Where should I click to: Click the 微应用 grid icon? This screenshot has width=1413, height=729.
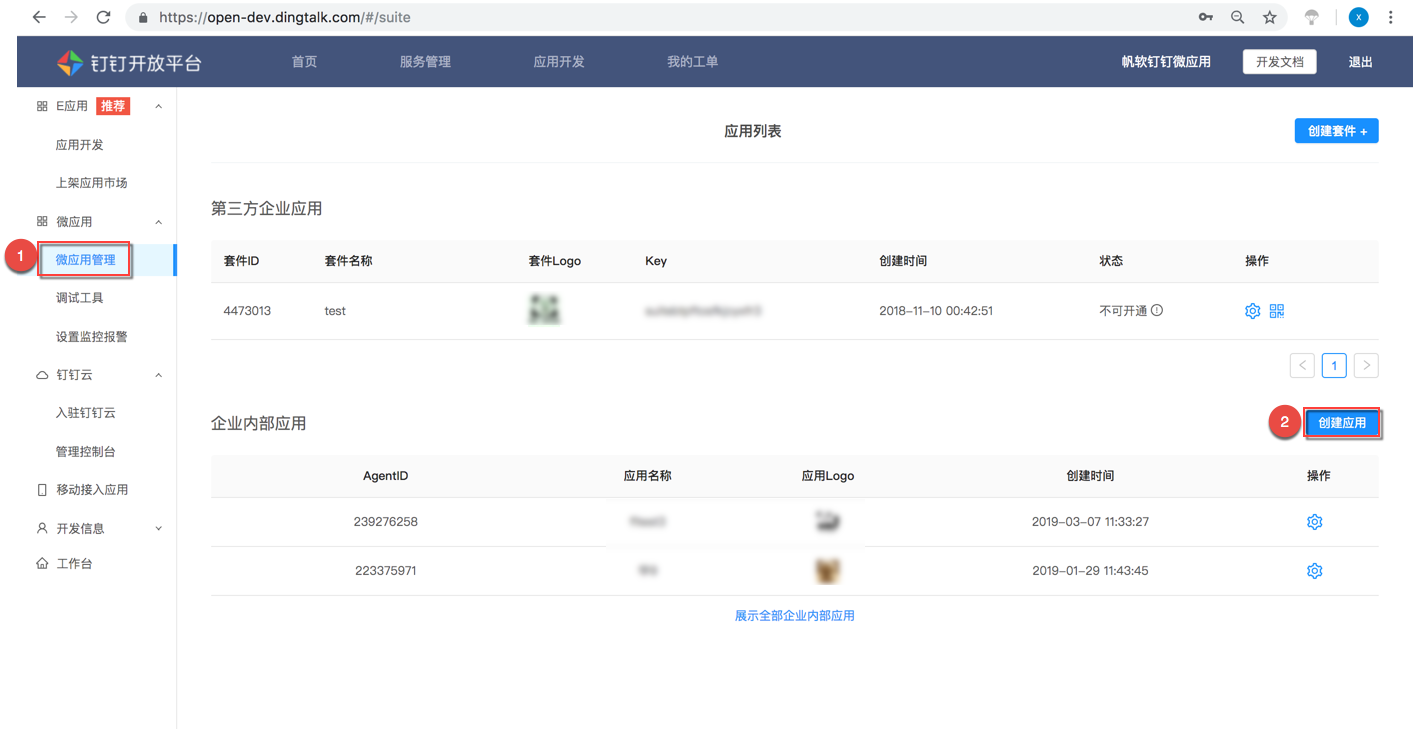[42, 222]
